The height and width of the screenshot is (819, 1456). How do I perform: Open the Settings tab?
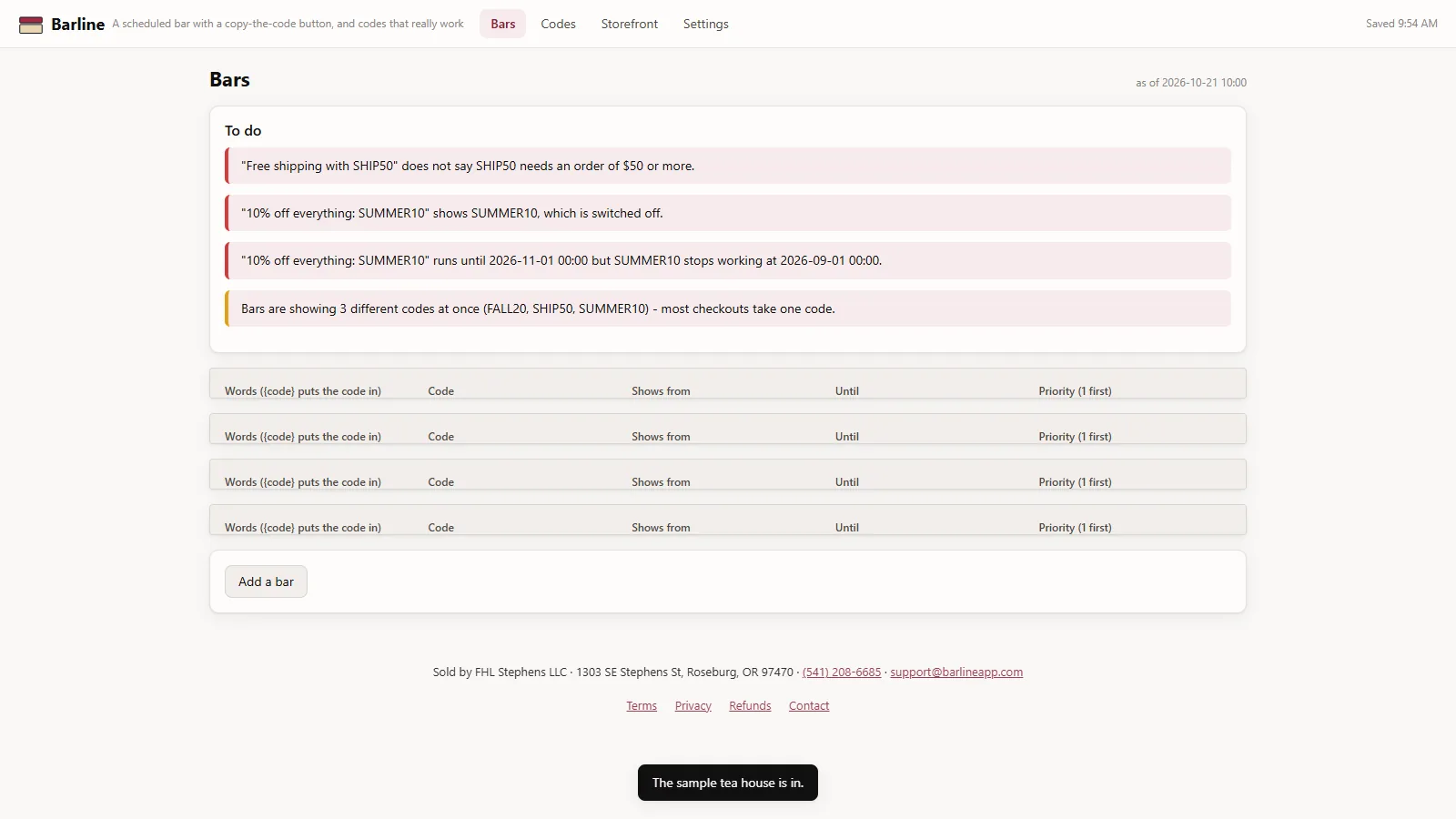point(706,24)
